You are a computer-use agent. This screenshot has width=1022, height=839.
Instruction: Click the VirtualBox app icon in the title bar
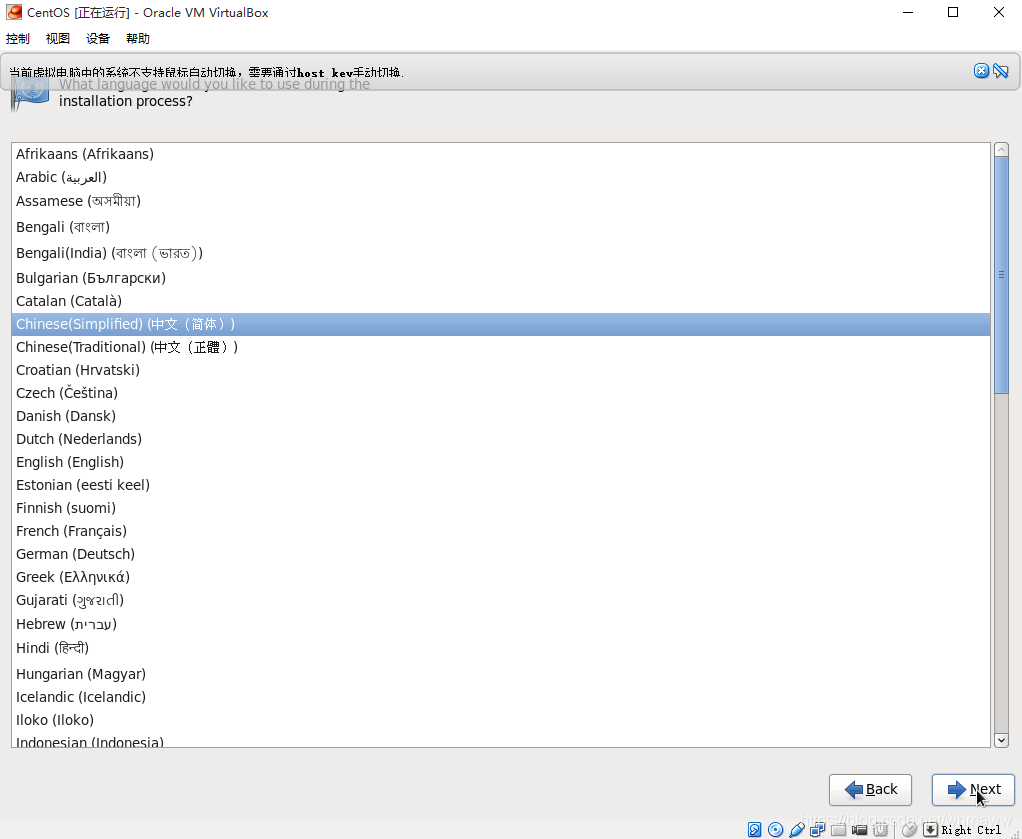coord(14,12)
